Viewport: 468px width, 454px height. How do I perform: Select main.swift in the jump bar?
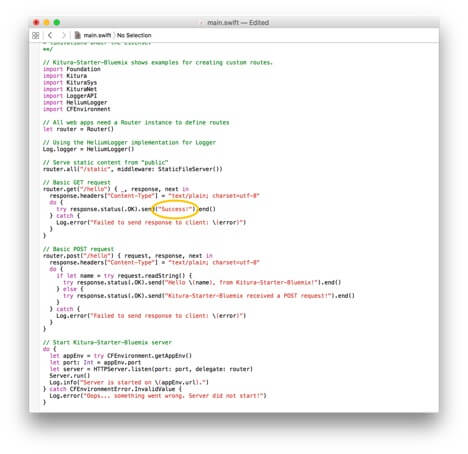pos(97,35)
